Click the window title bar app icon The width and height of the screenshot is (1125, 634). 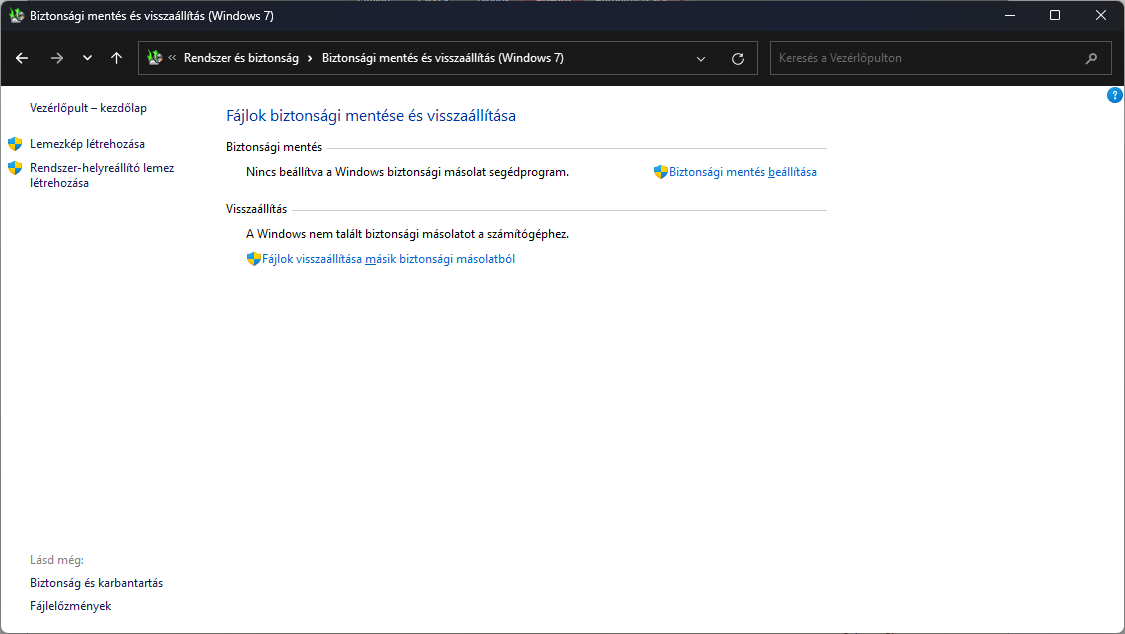click(16, 16)
